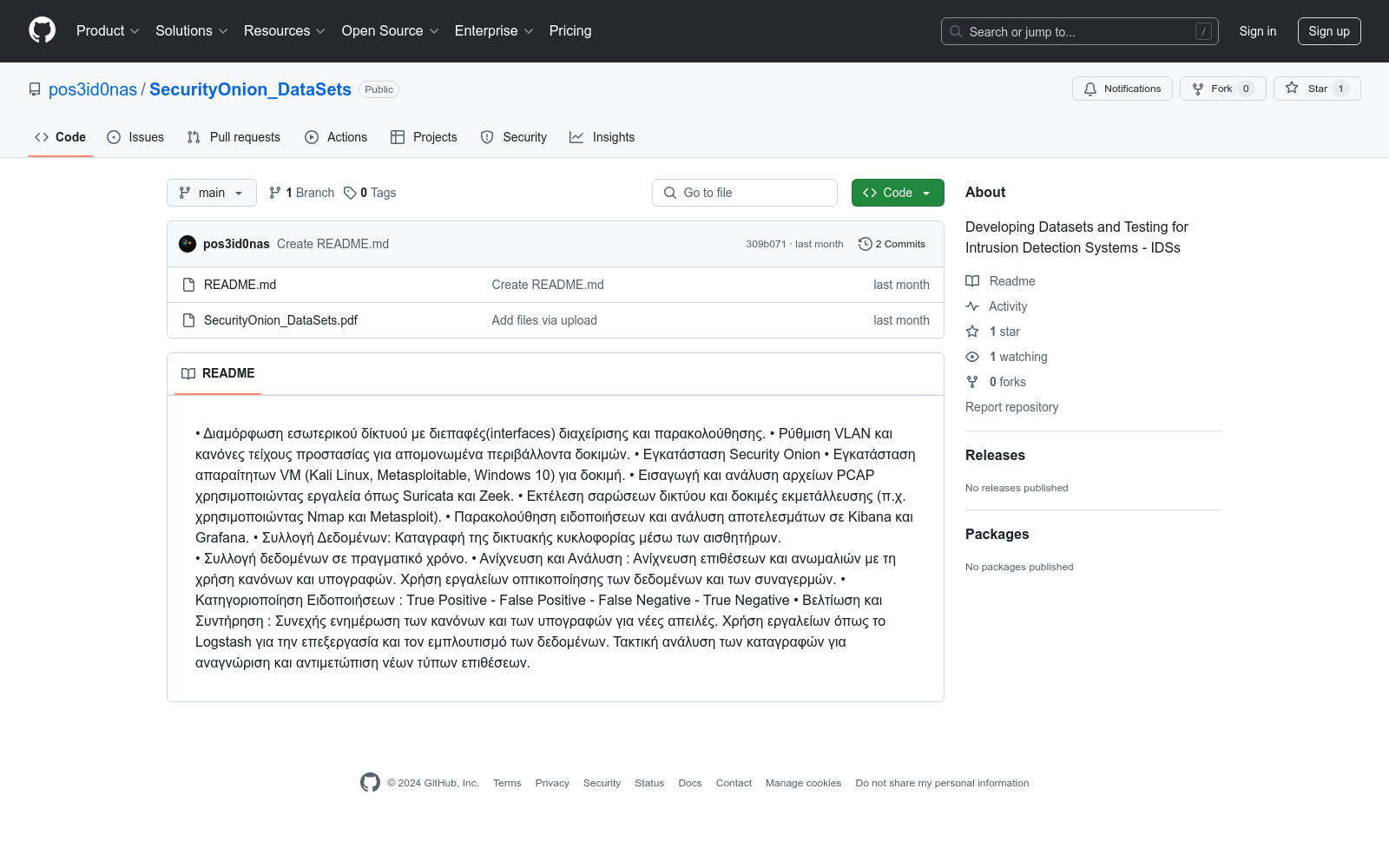The width and height of the screenshot is (1389, 868).
Task: Click the eye icon beside 1 watching
Action: click(972, 357)
